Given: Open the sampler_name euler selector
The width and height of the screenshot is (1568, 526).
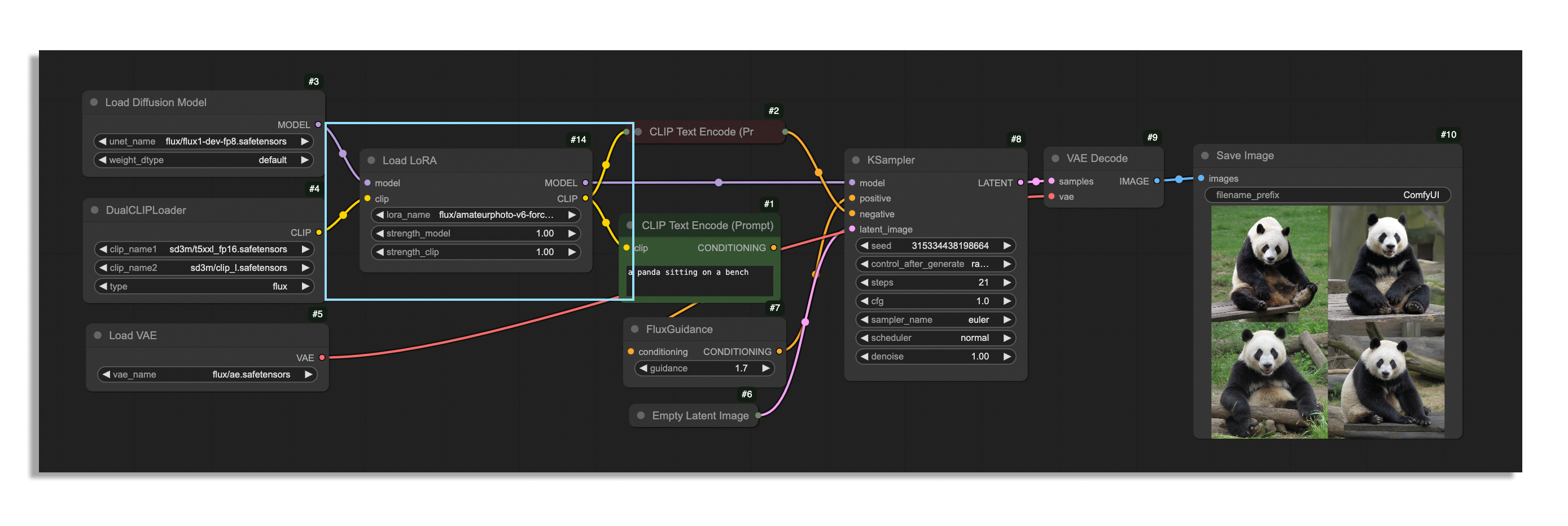Looking at the screenshot, I should click(936, 319).
